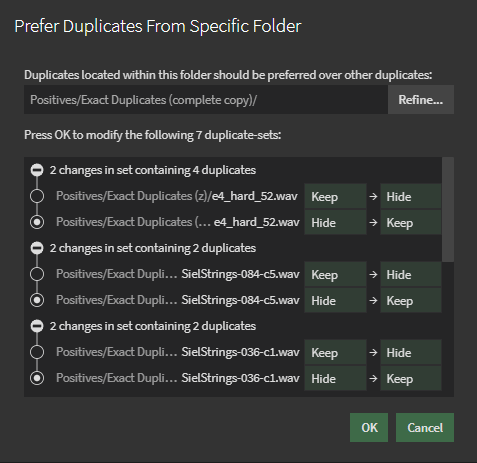Collapse the SielStrings-084-c5.wav duplicate set
This screenshot has width=477, height=463.
click(37, 248)
